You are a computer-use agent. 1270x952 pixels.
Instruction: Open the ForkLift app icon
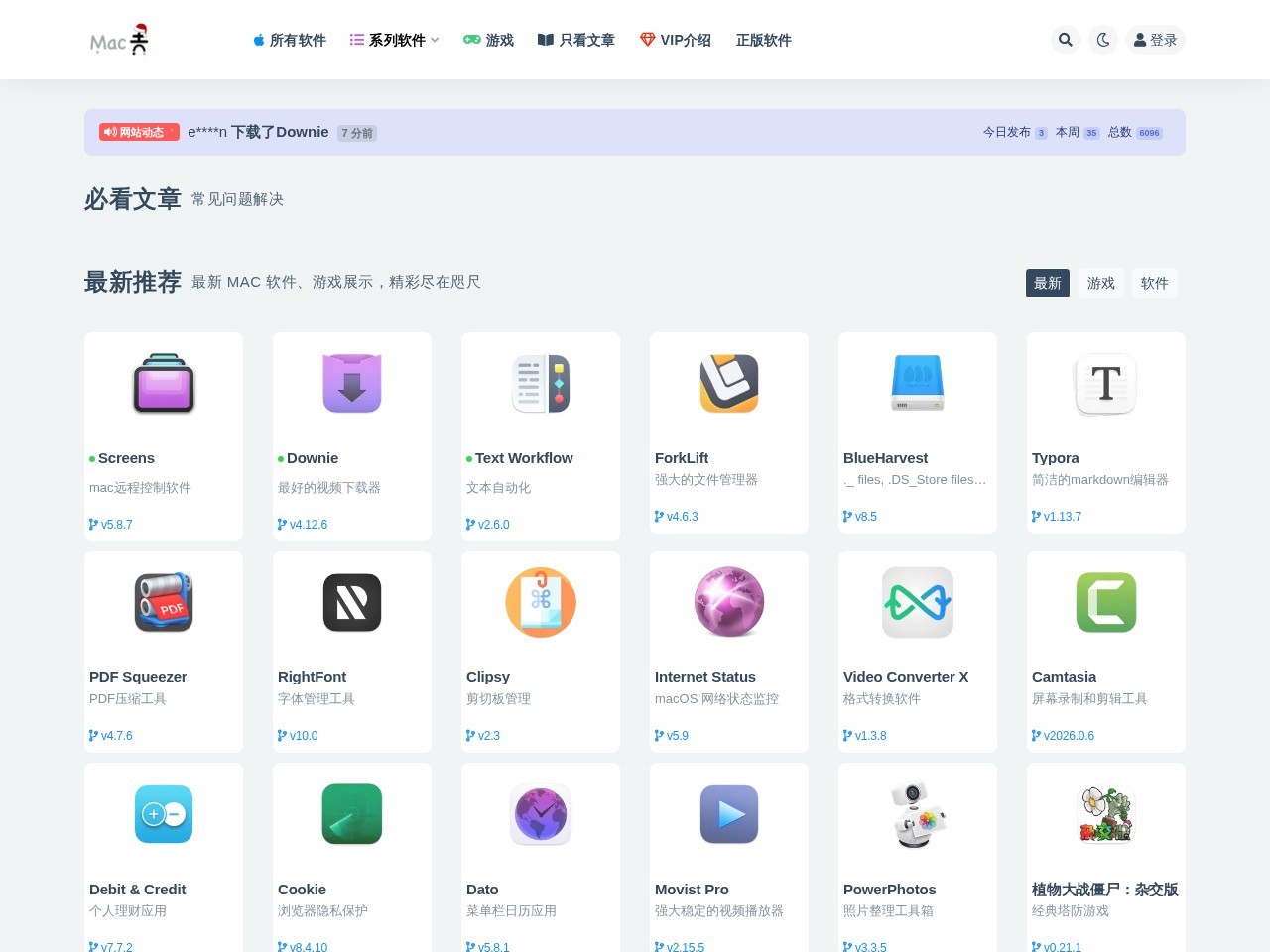tap(729, 383)
